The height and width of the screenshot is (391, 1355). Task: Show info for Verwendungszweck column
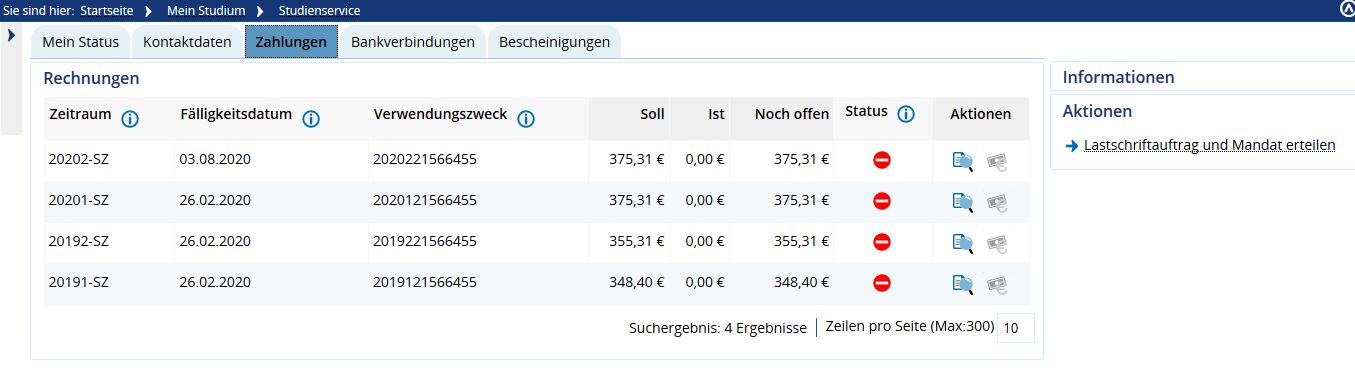(526, 119)
